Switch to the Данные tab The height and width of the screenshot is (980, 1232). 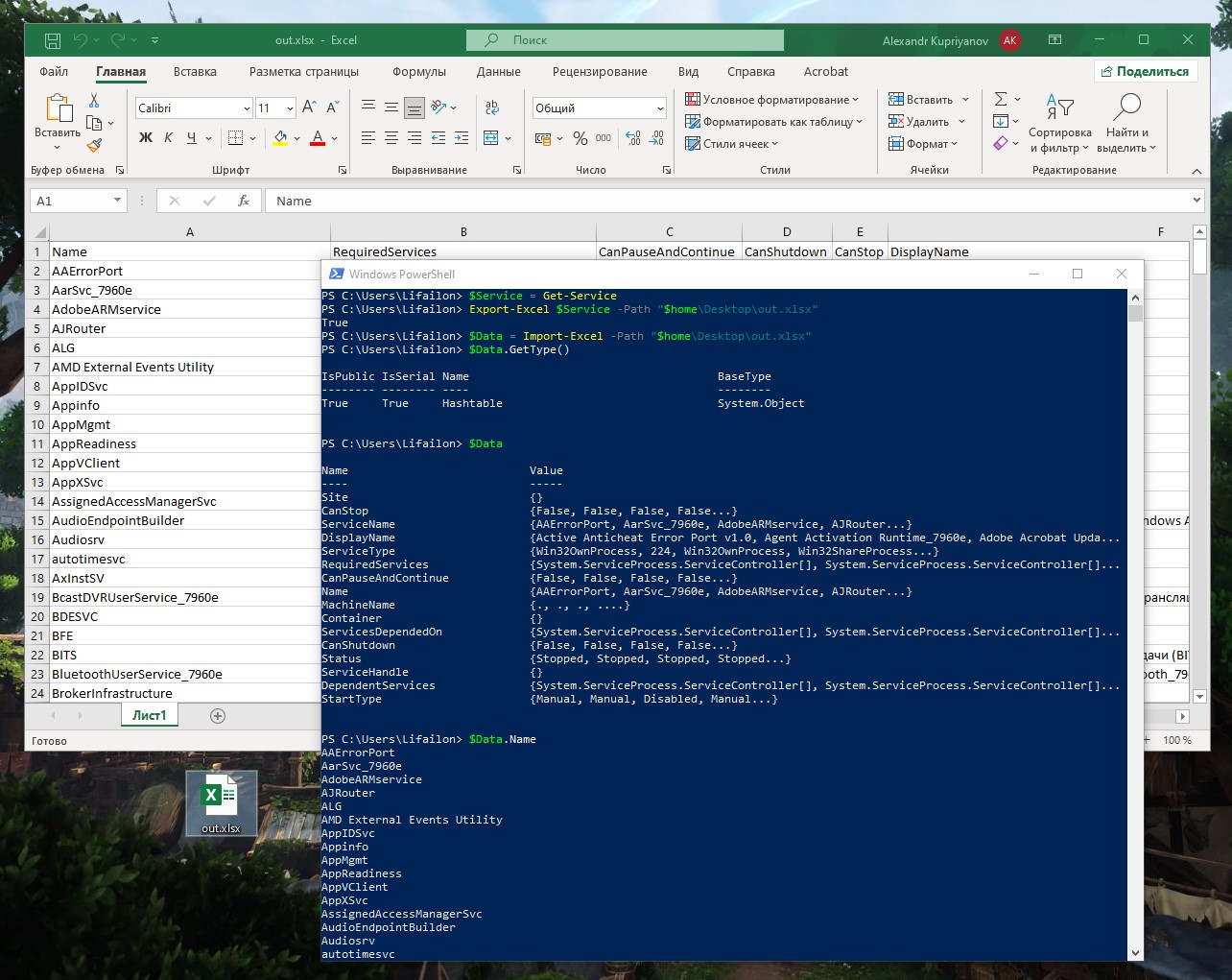pos(499,71)
